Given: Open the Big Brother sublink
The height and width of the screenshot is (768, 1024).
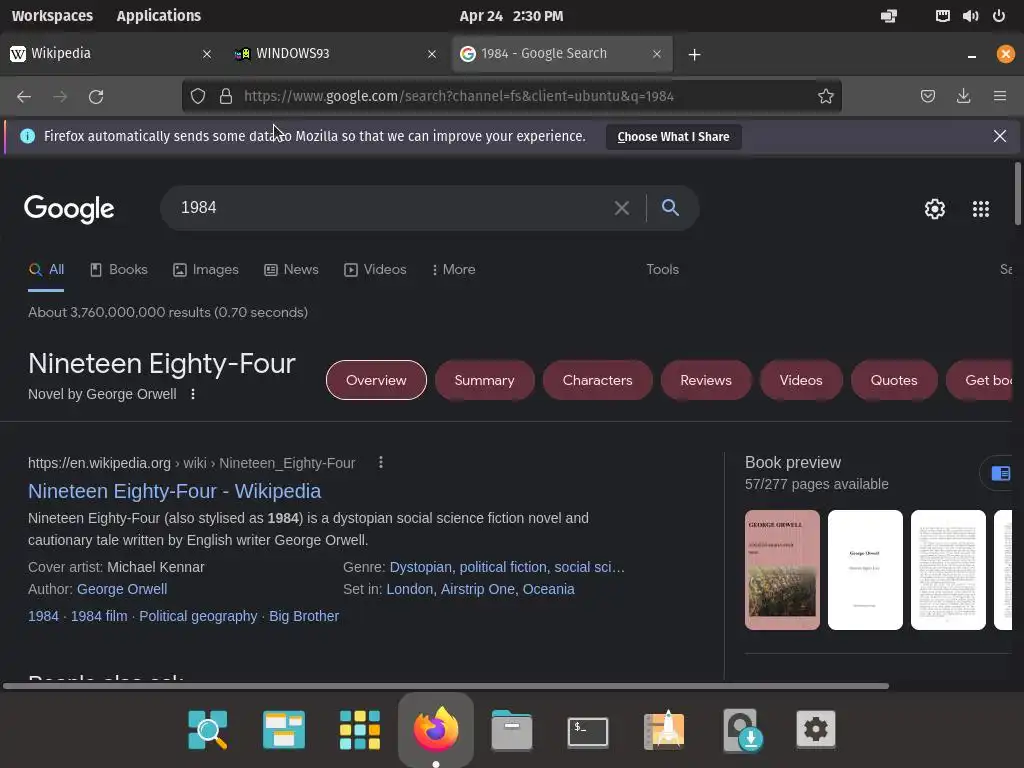Looking at the screenshot, I should coord(304,616).
